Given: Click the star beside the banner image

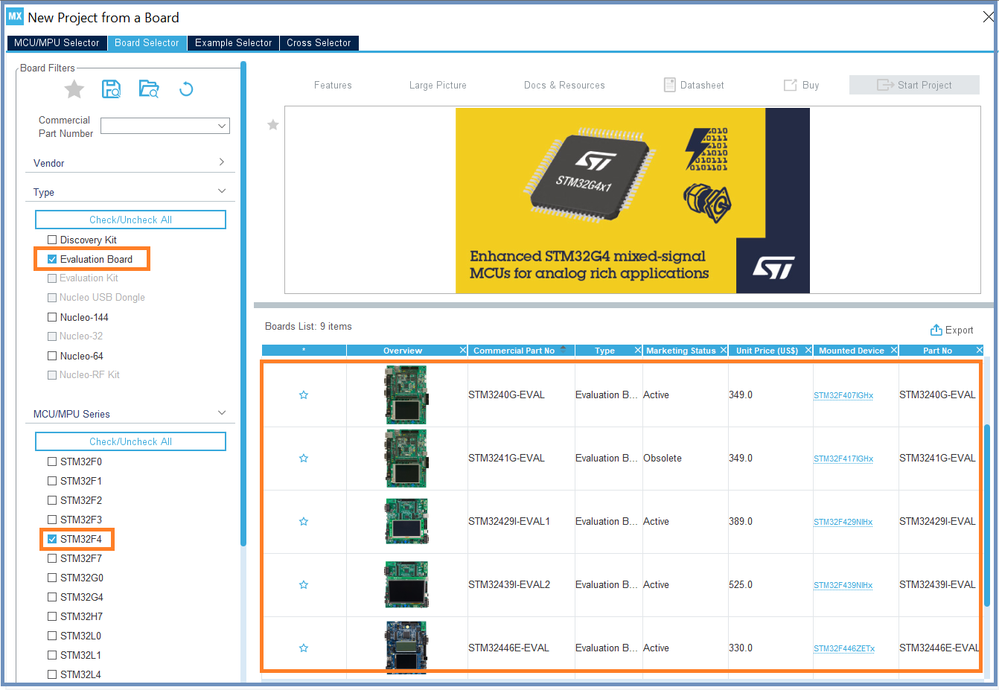Looking at the screenshot, I should (x=273, y=125).
